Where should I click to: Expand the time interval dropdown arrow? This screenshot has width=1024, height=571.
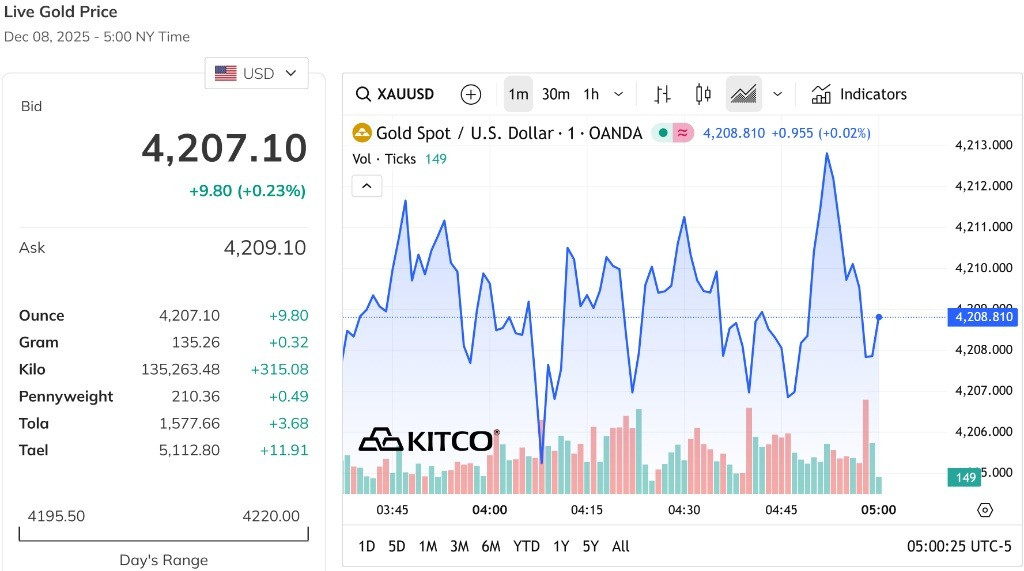click(618, 94)
